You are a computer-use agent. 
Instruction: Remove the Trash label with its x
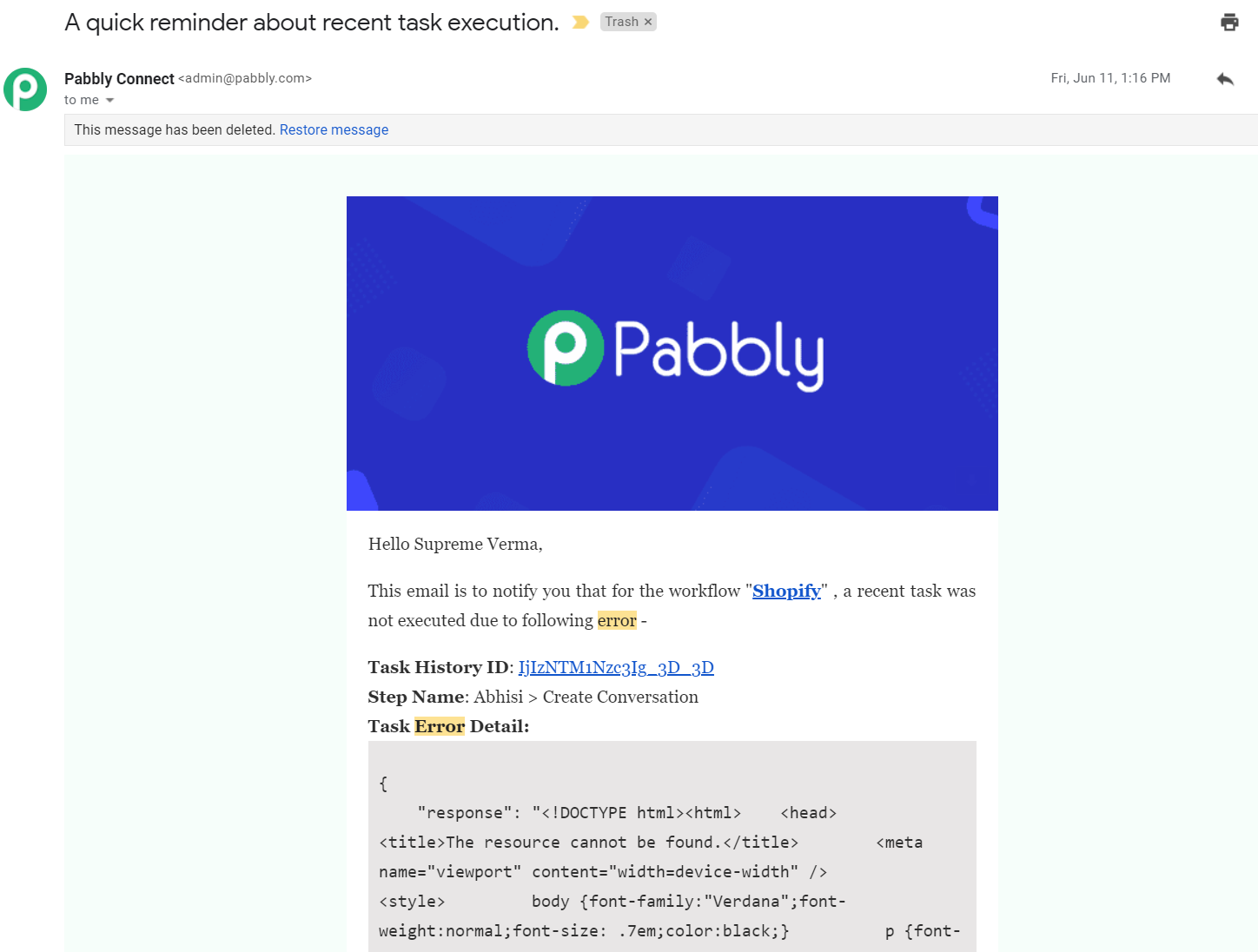coord(648,22)
